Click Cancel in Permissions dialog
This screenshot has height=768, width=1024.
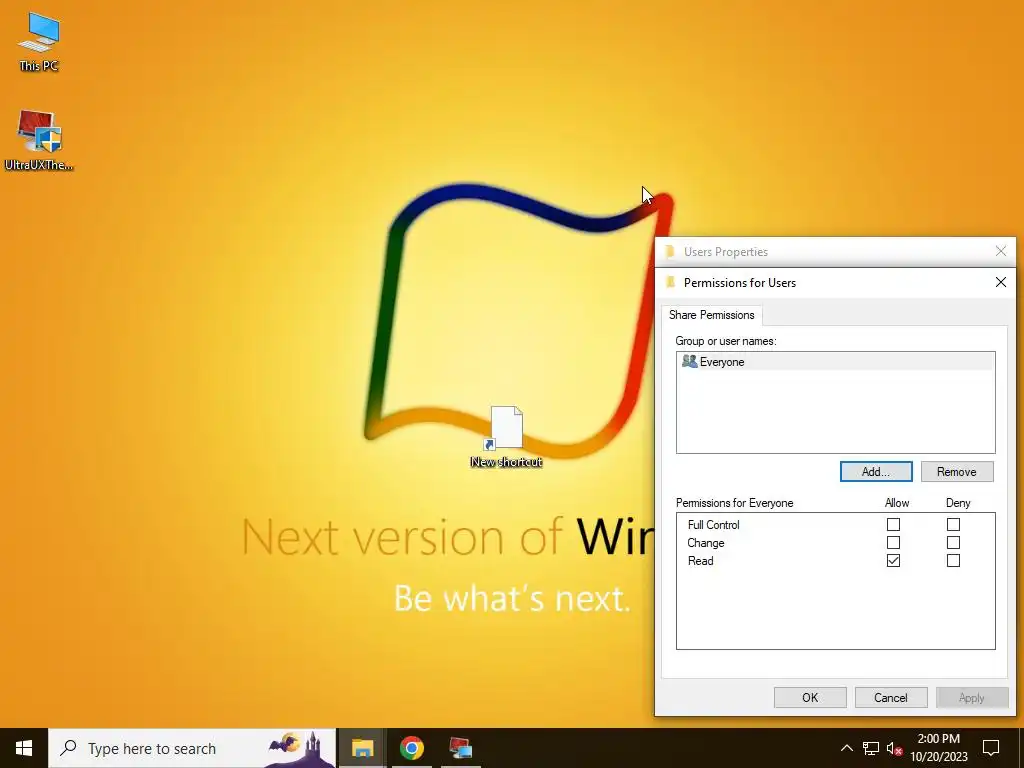point(891,697)
